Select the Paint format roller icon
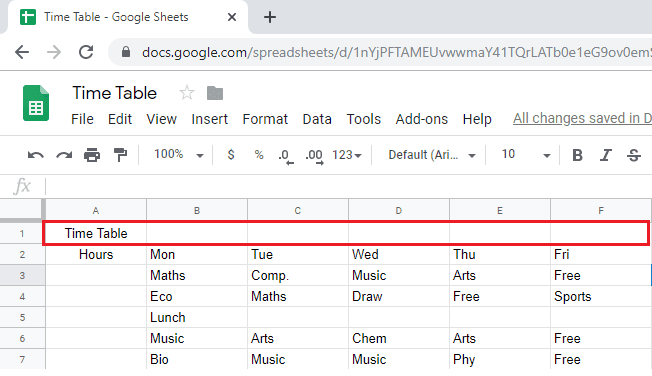 (120, 155)
